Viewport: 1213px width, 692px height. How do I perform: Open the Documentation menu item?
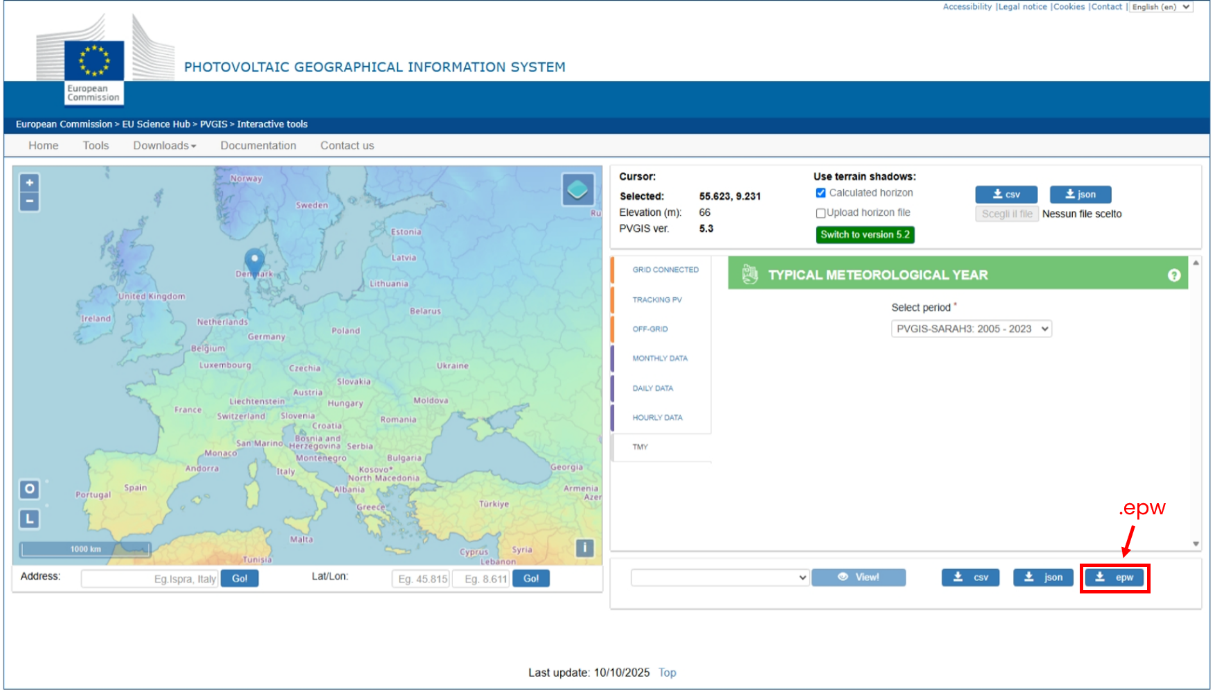[258, 146]
